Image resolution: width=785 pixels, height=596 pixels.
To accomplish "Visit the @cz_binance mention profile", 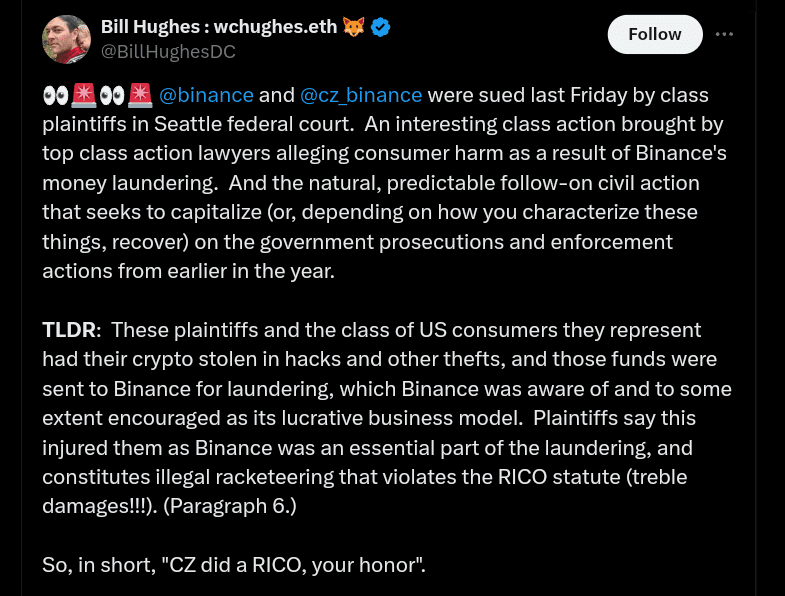I will click(x=361, y=95).
